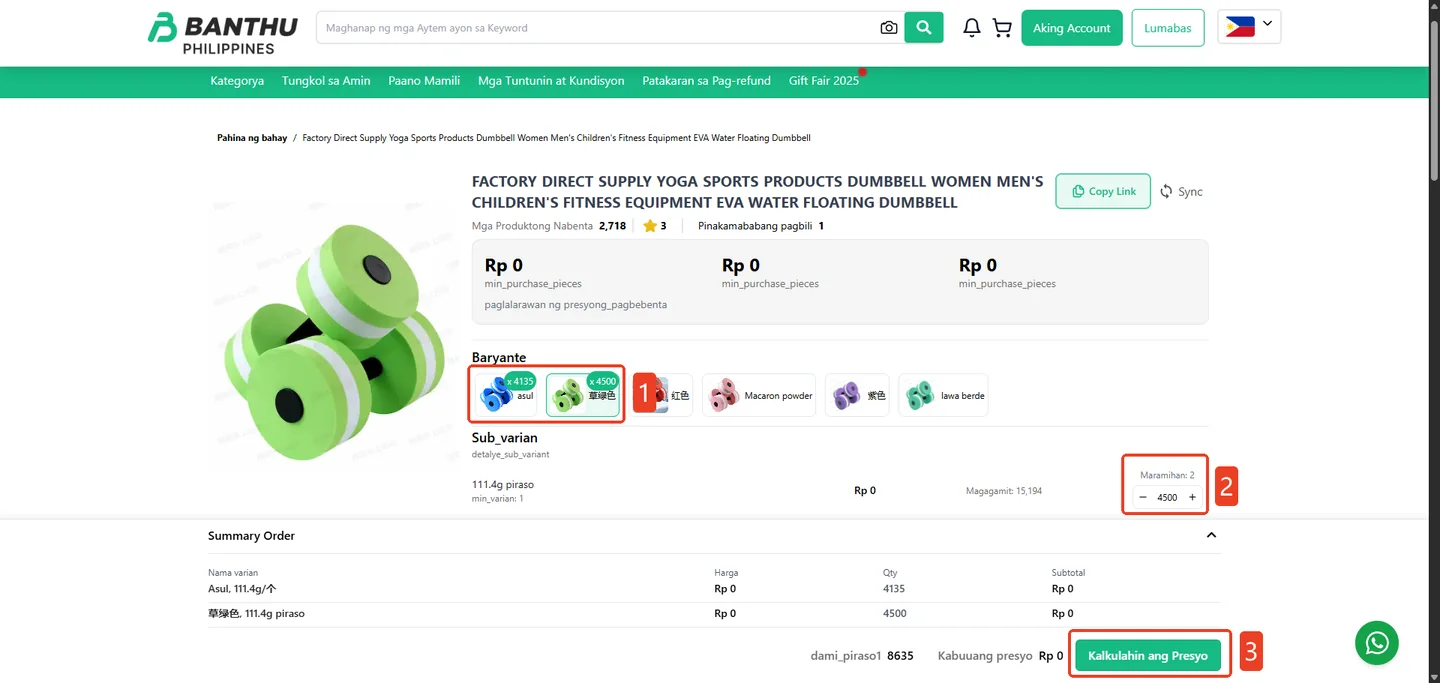Select the 红色 red variant
This screenshot has width=1440, height=683.
tap(663, 395)
